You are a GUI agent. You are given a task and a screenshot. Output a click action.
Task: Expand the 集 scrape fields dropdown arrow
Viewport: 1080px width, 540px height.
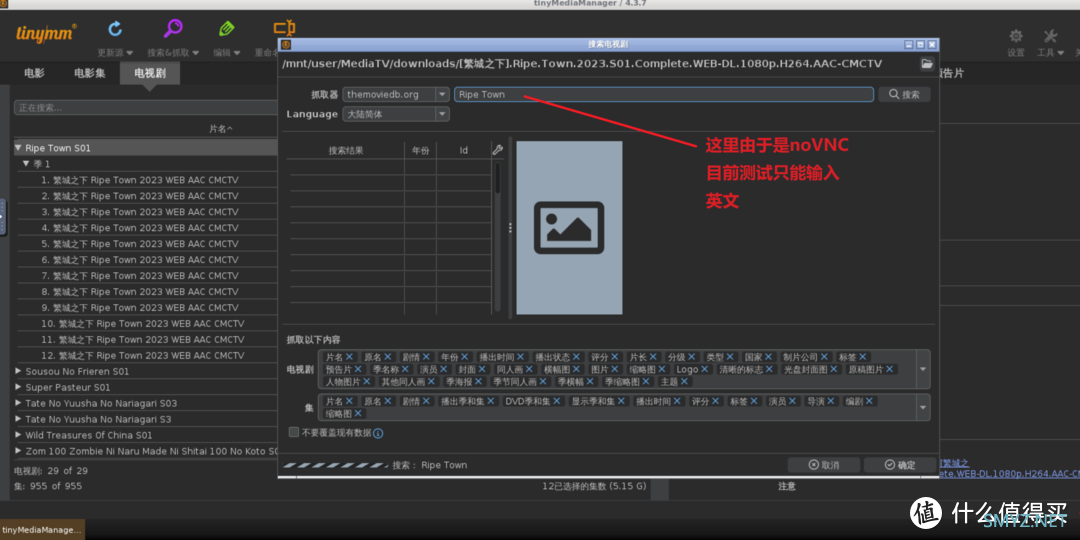click(x=923, y=407)
